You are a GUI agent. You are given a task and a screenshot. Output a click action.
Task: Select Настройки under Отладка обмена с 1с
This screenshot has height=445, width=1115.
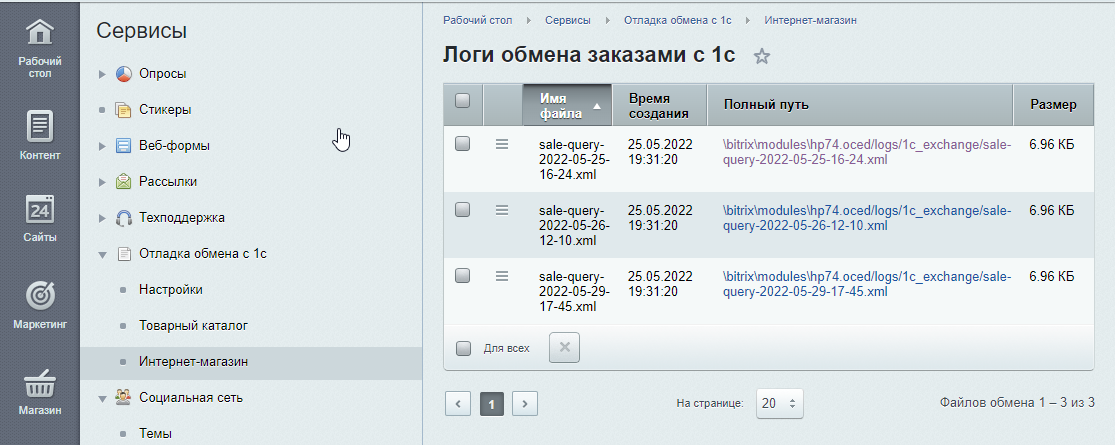coord(171,290)
